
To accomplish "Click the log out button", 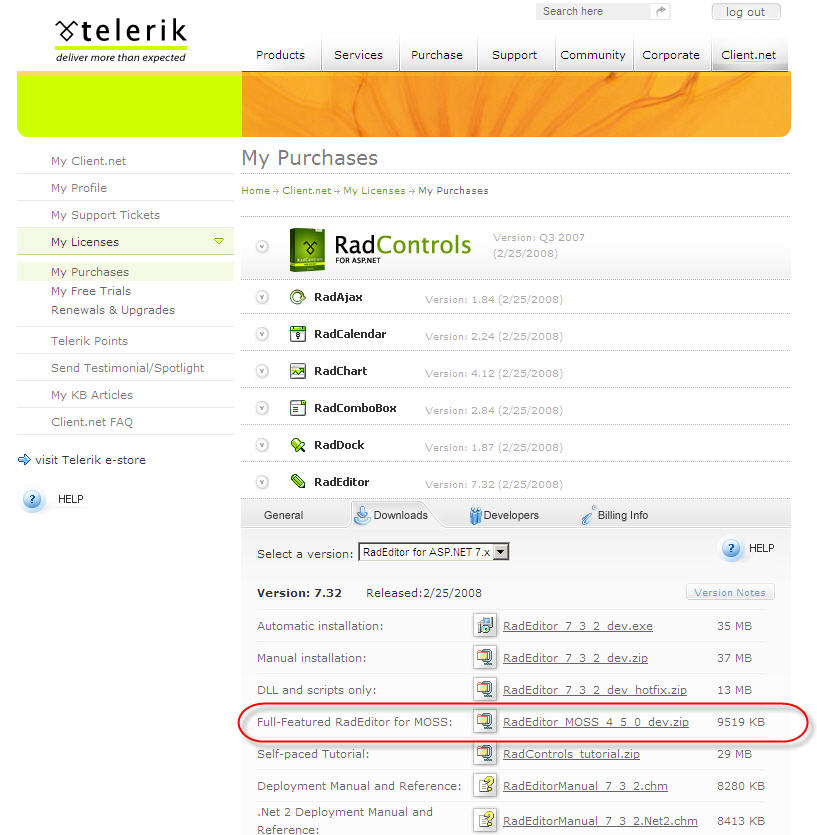I will point(746,12).
